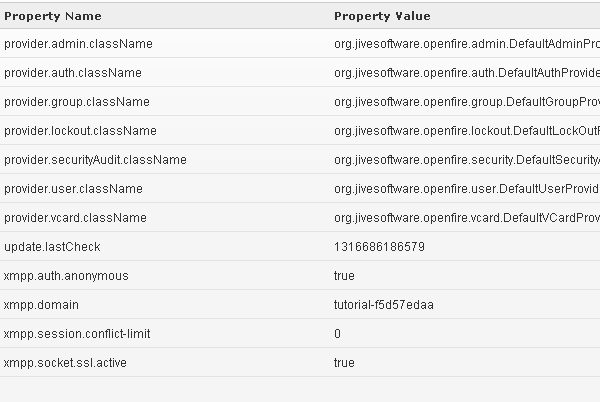
Task: Select provider.group.className property name
Action: 77,102
